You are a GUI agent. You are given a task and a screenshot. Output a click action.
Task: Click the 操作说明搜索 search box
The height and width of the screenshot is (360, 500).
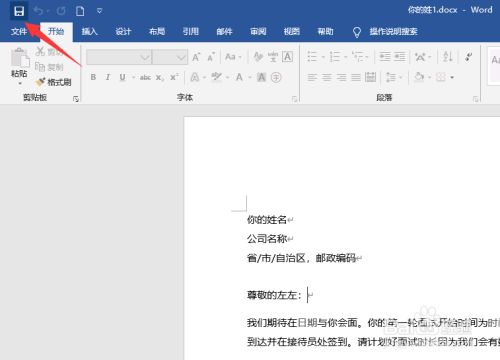(x=393, y=31)
